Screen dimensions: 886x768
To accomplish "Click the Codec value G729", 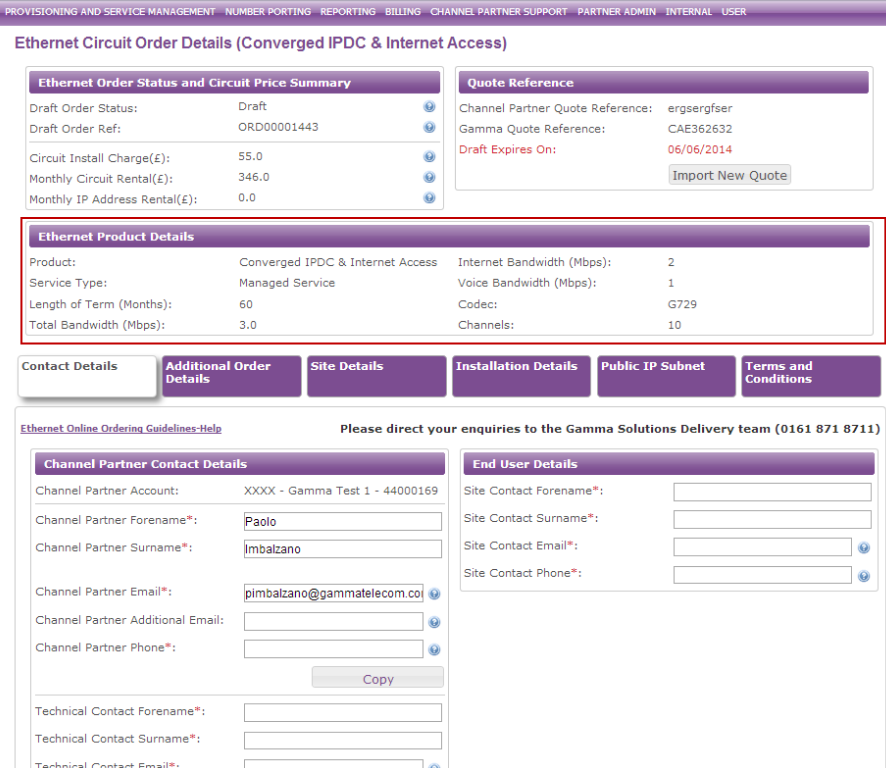I will click(682, 304).
